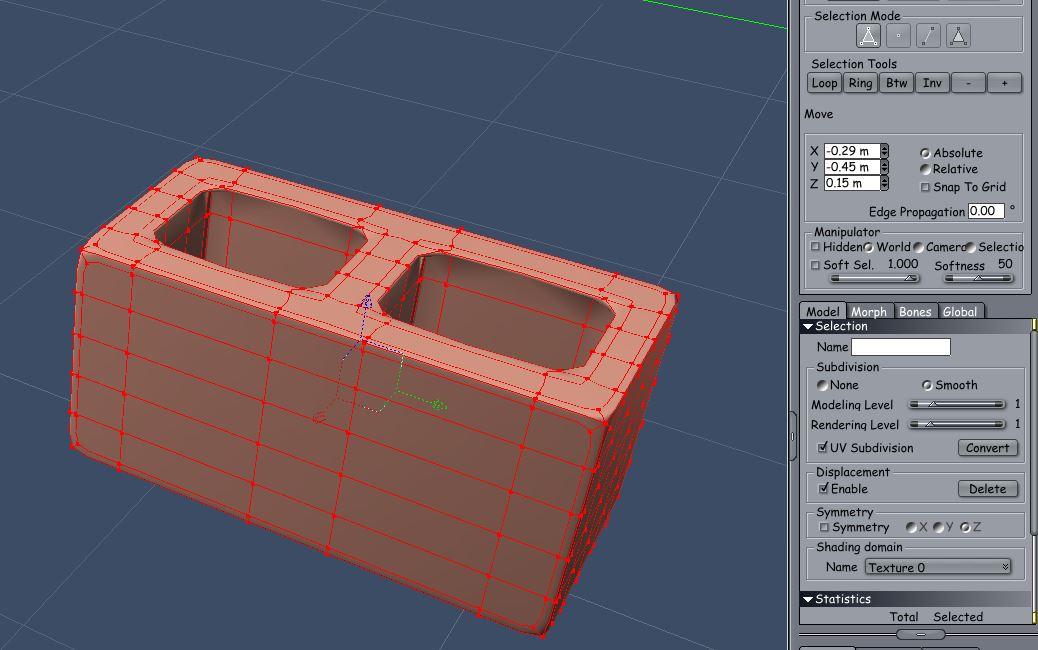Choose Selection manipulator orientation

tap(970, 247)
